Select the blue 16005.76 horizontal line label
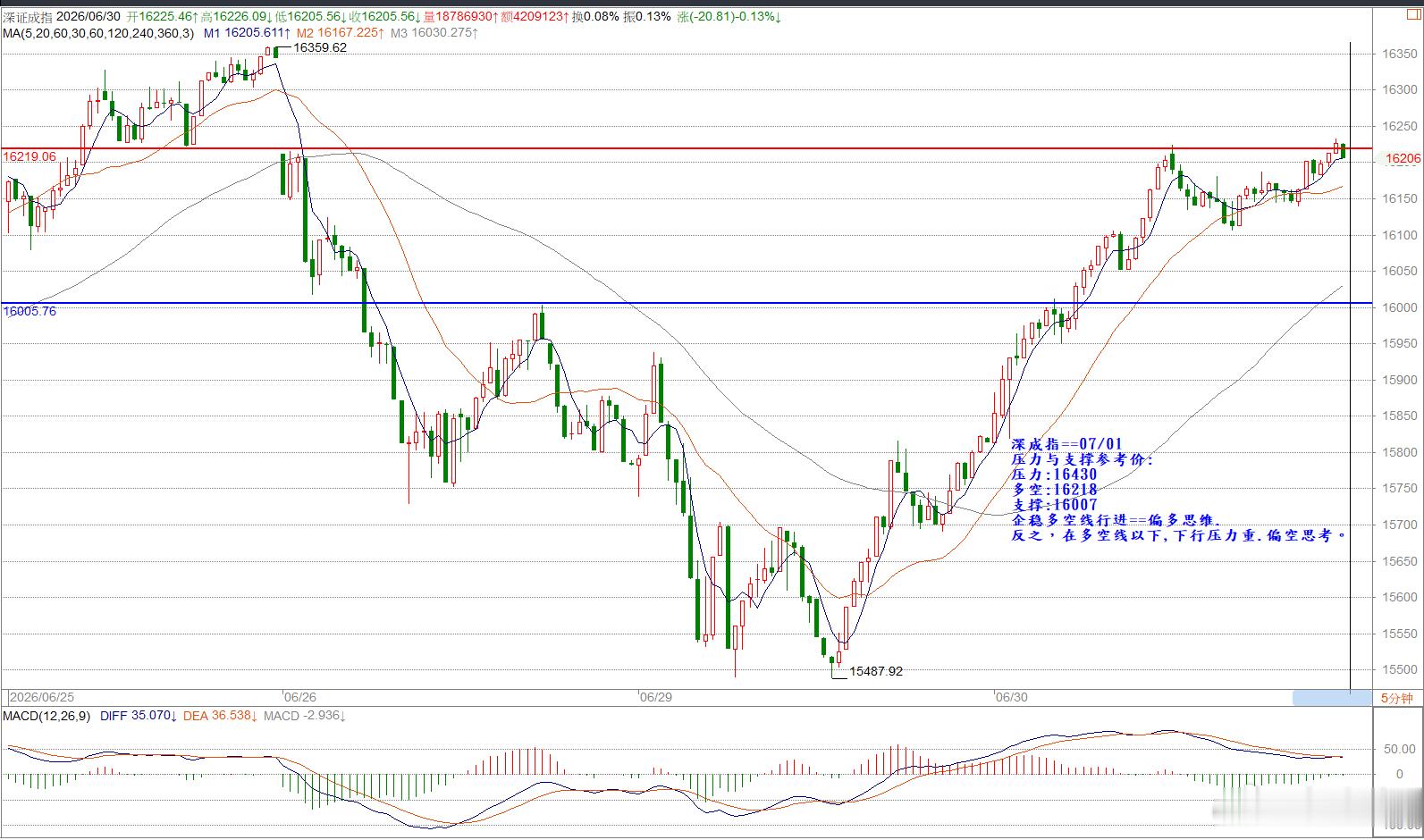Screen dimensions: 1424x840 [29, 312]
